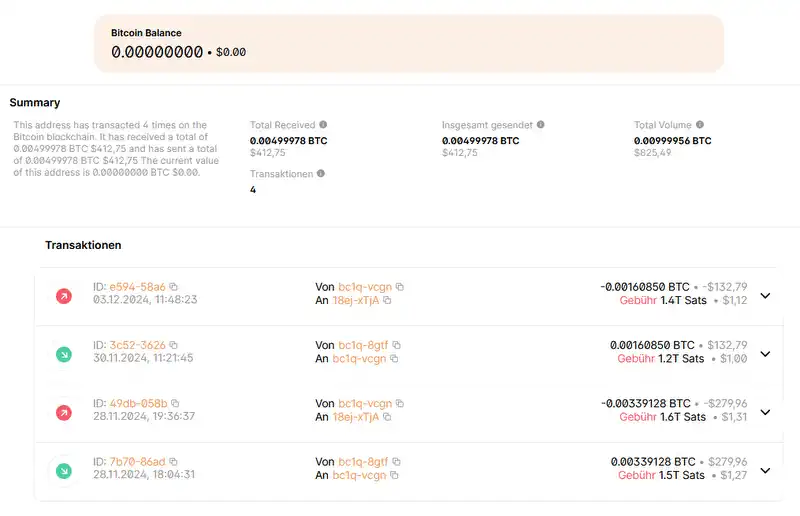Screen dimensions: 800x516
Task: Open recipient 18ej-xTjA in 49db-058b row
Action: pos(356,417)
